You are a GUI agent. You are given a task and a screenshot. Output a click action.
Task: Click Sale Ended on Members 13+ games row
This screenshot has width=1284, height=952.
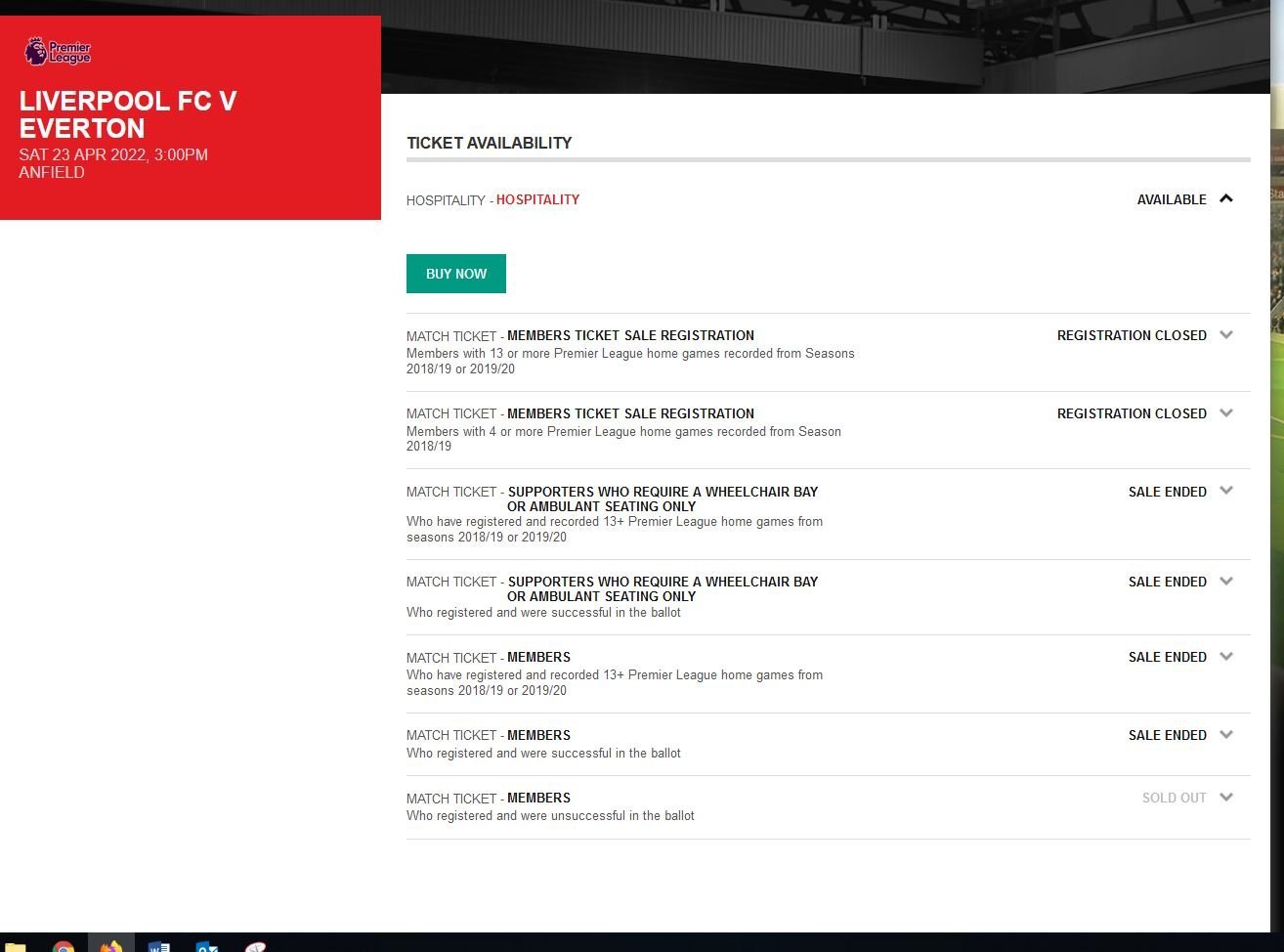[1168, 657]
